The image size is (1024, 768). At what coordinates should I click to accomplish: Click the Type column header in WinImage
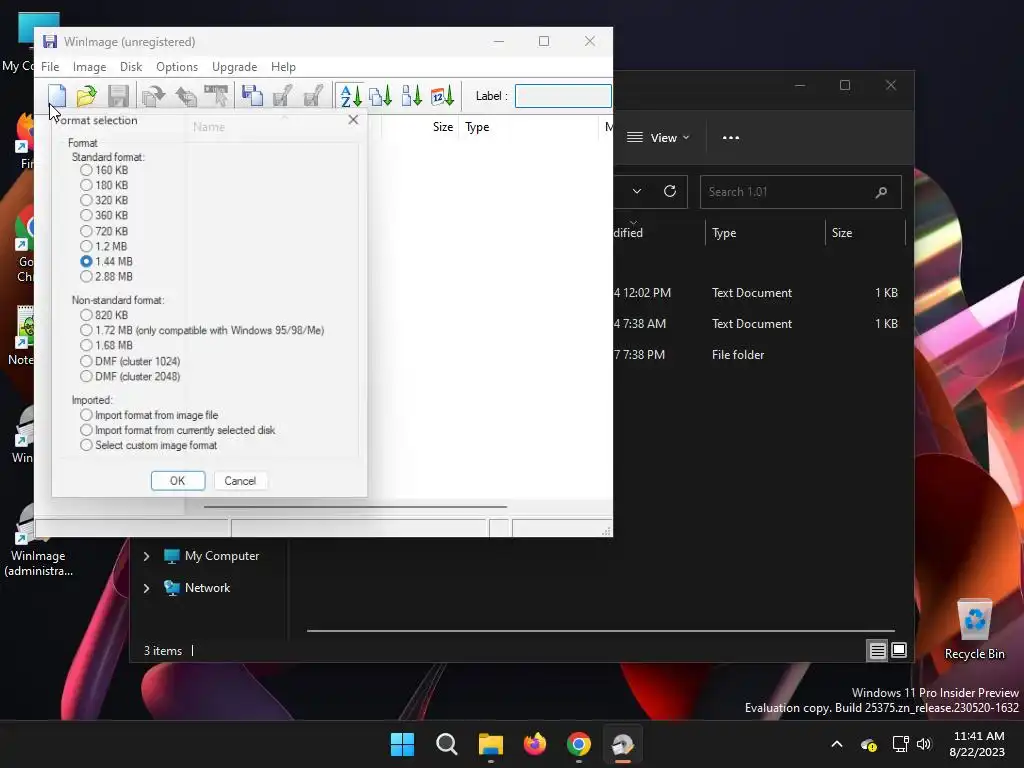pyautogui.click(x=528, y=127)
